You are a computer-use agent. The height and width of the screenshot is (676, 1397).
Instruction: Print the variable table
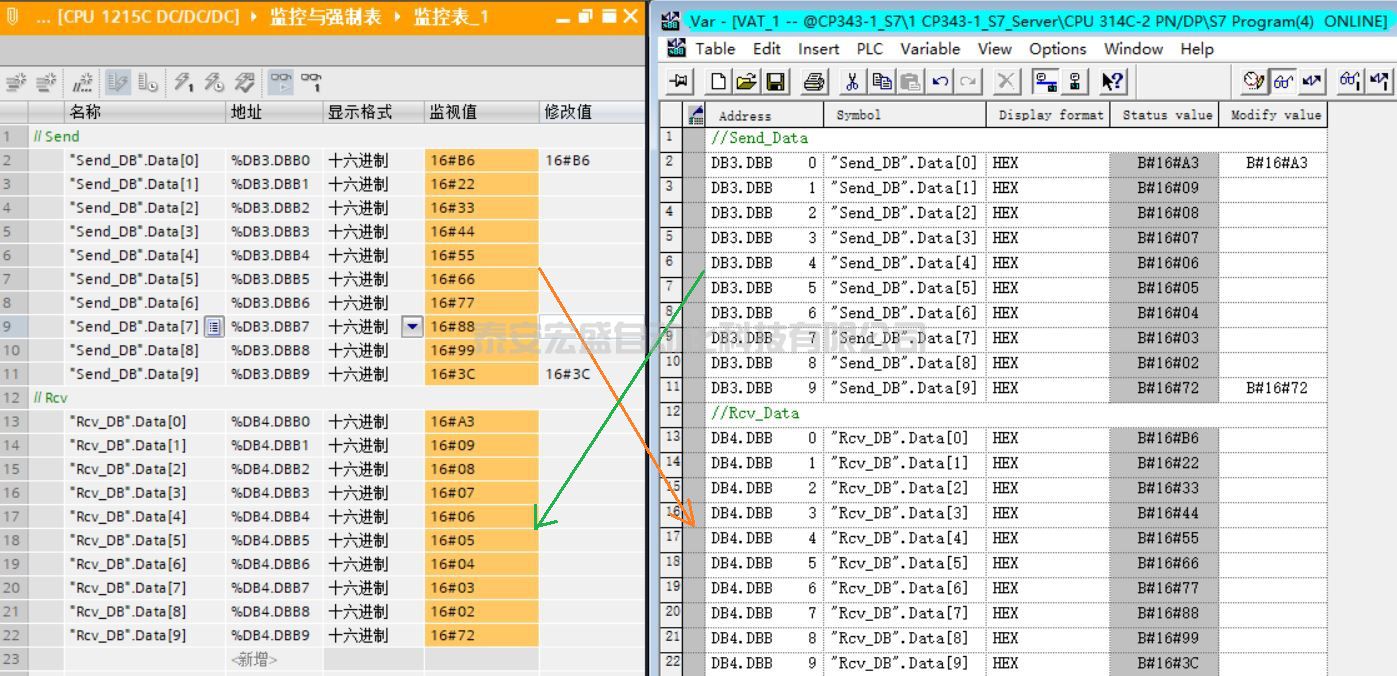tap(814, 82)
